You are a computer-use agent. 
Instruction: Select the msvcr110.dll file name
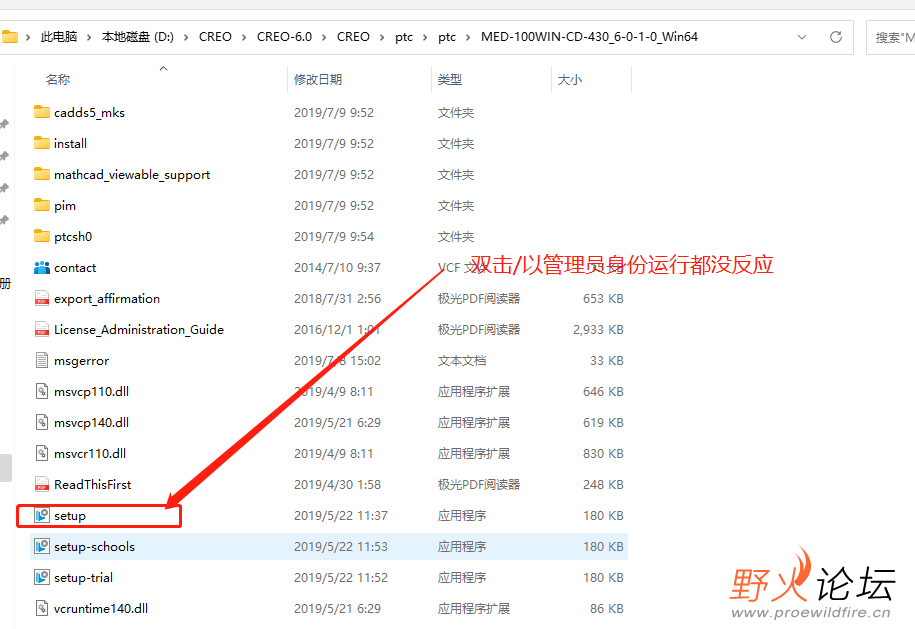[x=90, y=453]
